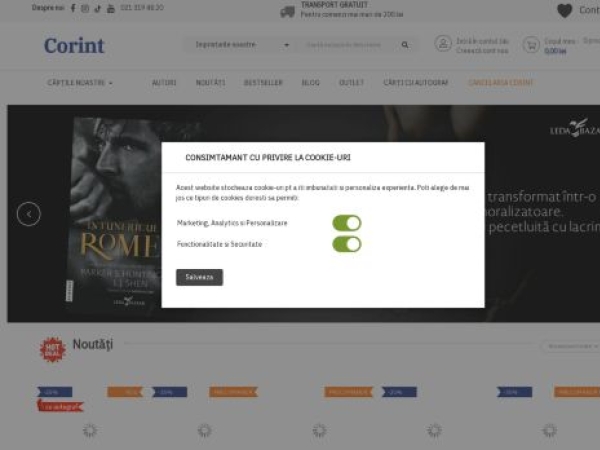Click the Hot badge beside Noutăți
The width and height of the screenshot is (600, 450).
point(53,349)
